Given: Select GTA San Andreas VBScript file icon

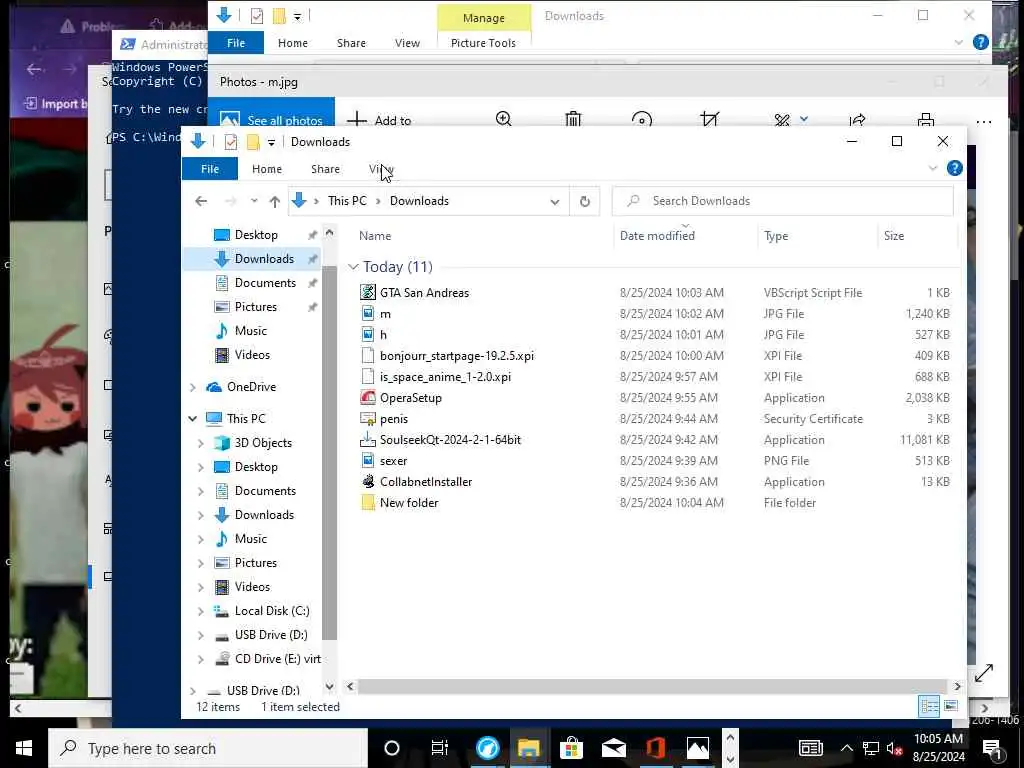Looking at the screenshot, I should pyautogui.click(x=368, y=293).
